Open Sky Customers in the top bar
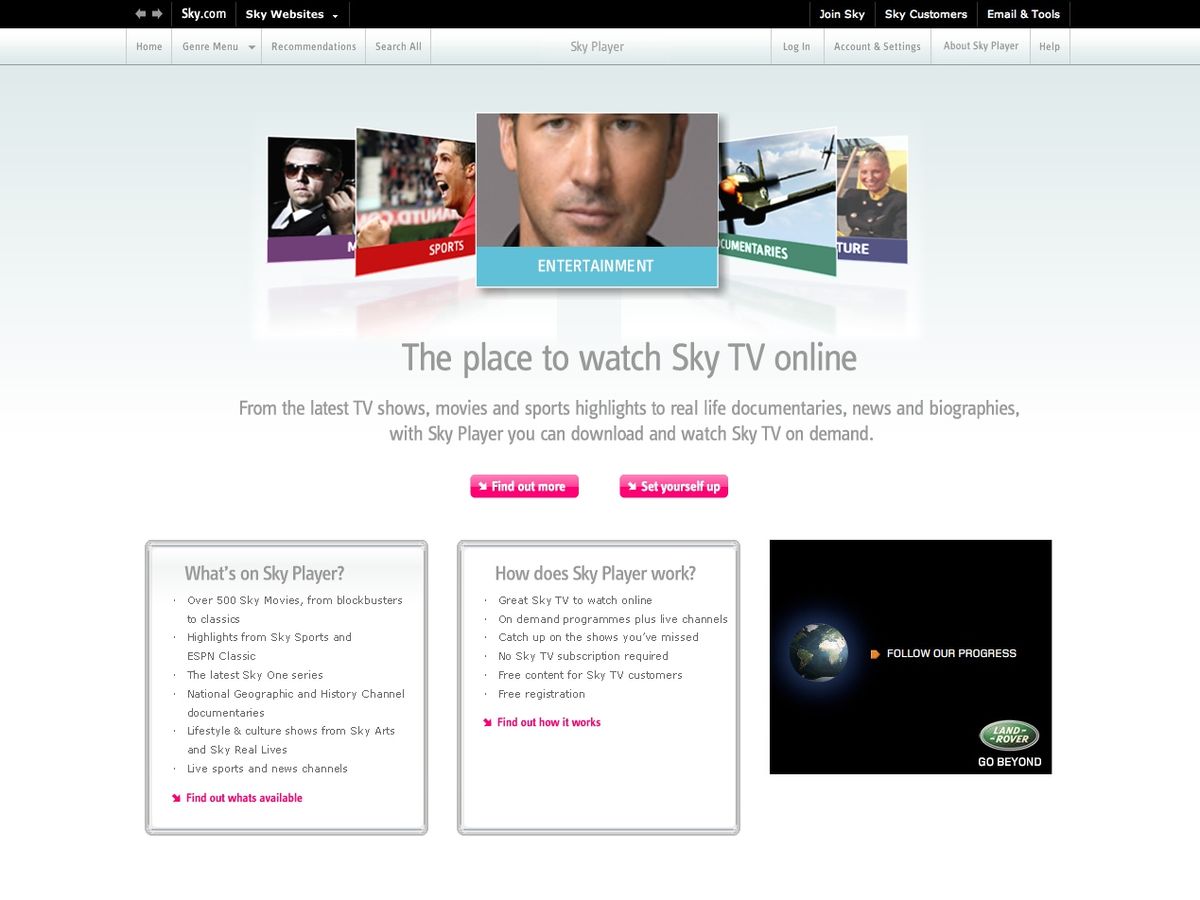 point(926,14)
